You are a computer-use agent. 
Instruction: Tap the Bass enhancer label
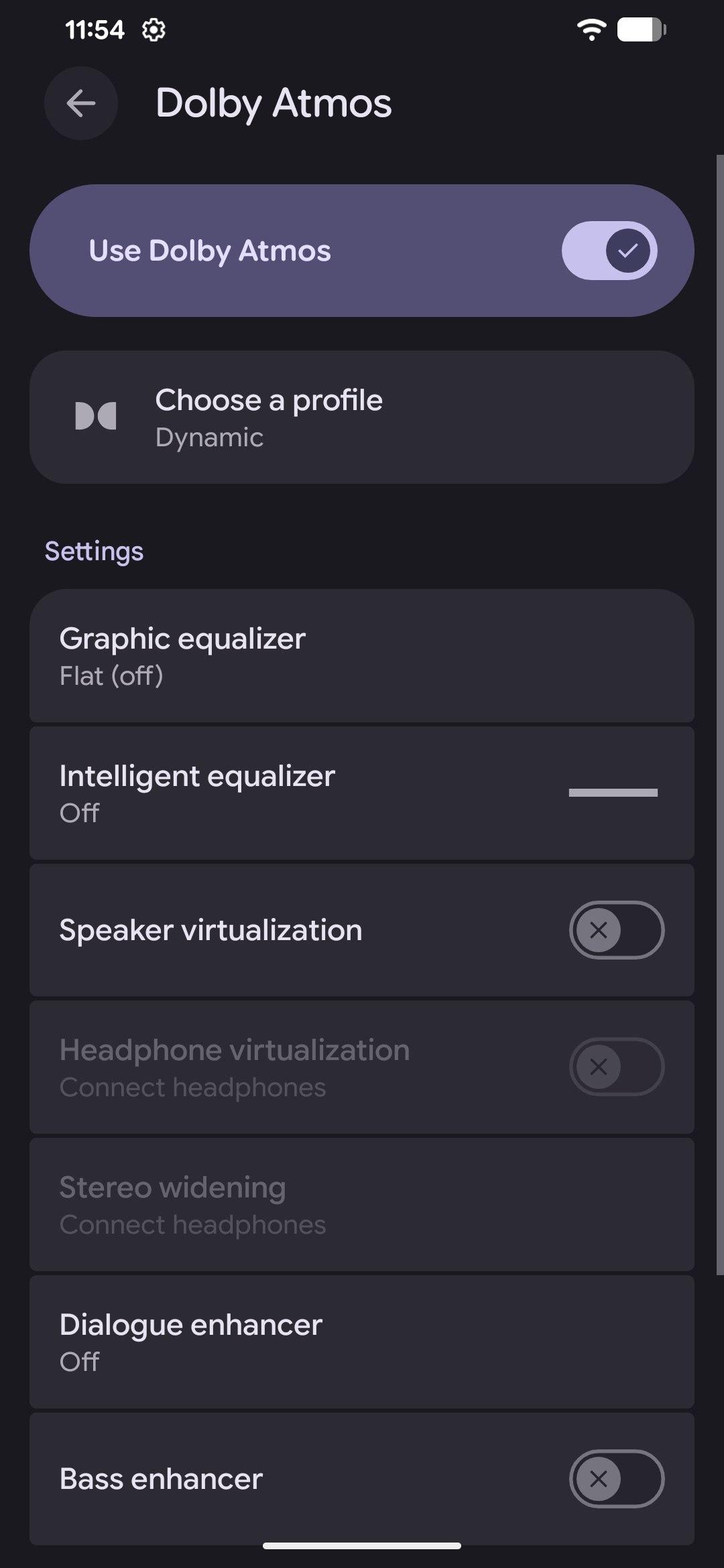point(161,1479)
